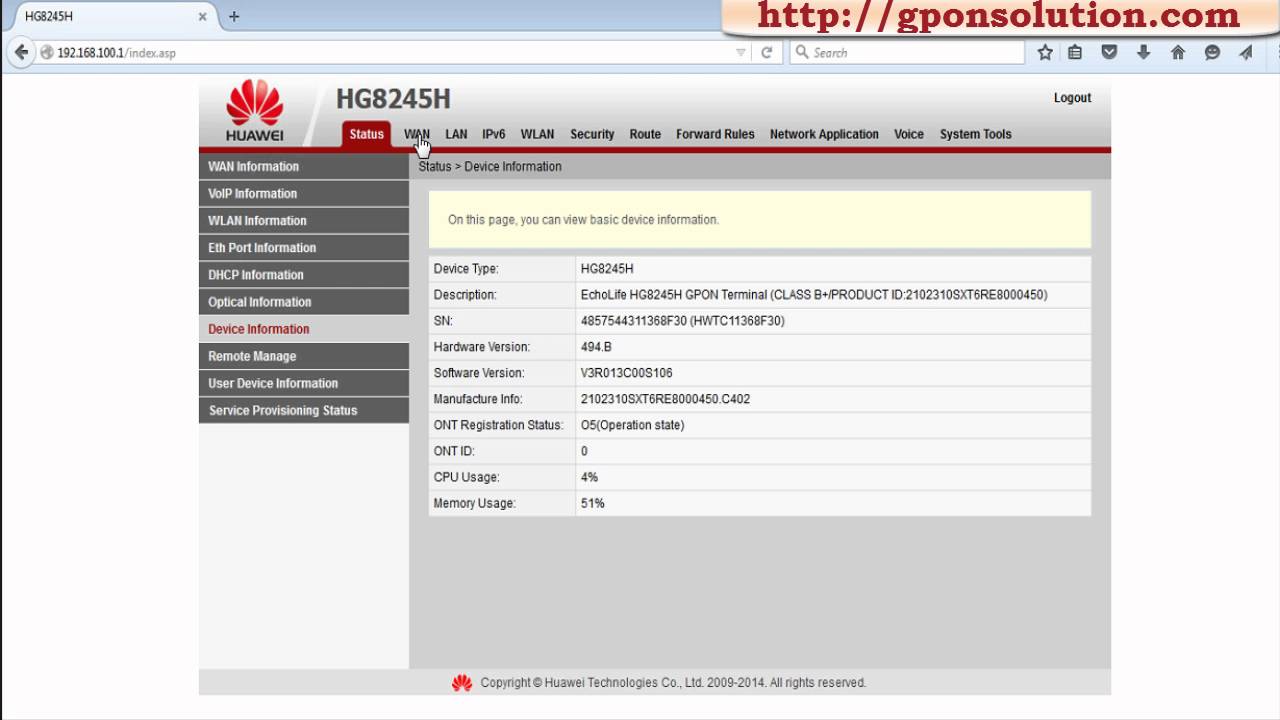Click the Status > Device Information breadcrumb

490,167
